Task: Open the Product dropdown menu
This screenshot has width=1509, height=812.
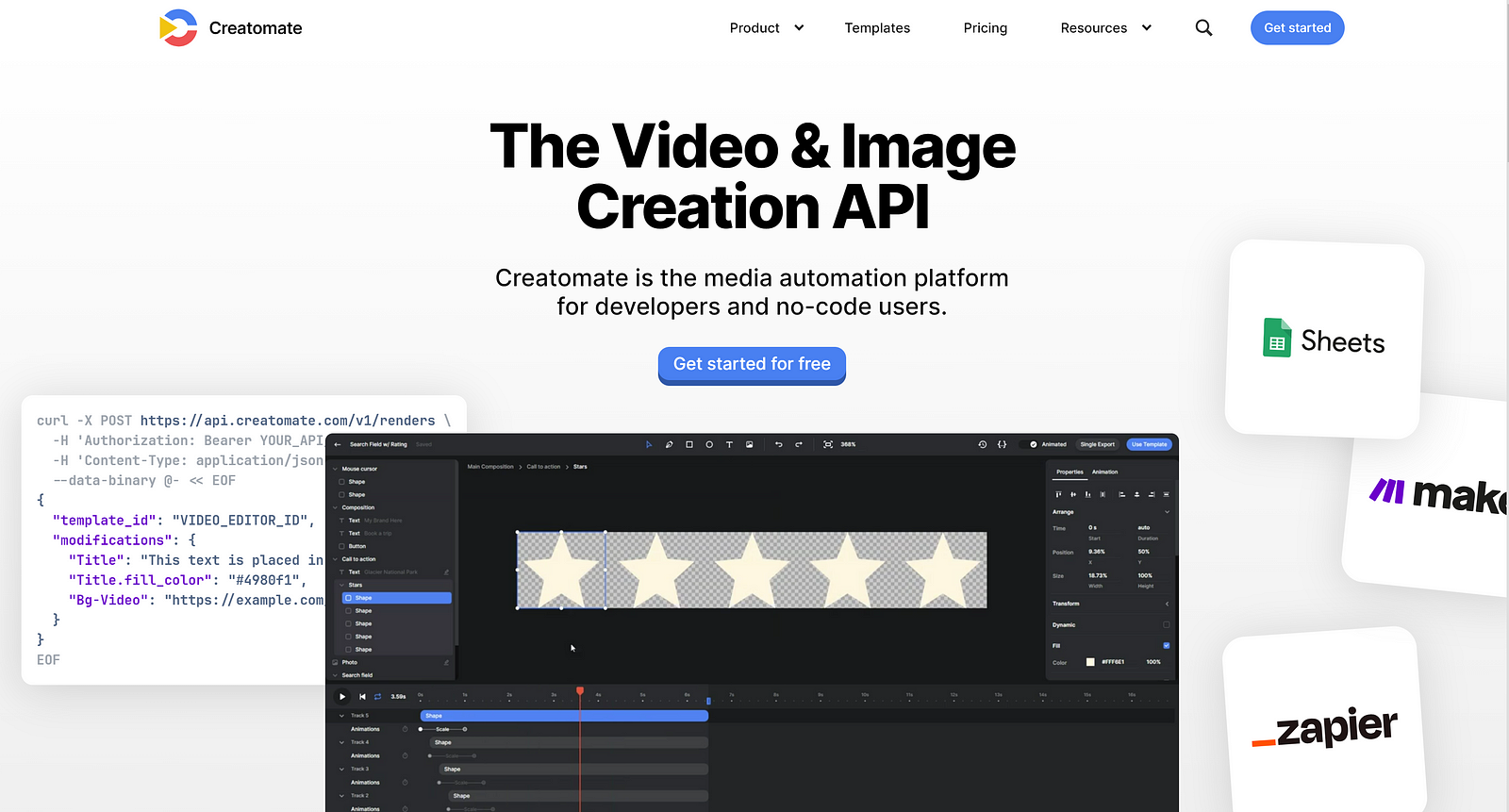Action: 767,28
